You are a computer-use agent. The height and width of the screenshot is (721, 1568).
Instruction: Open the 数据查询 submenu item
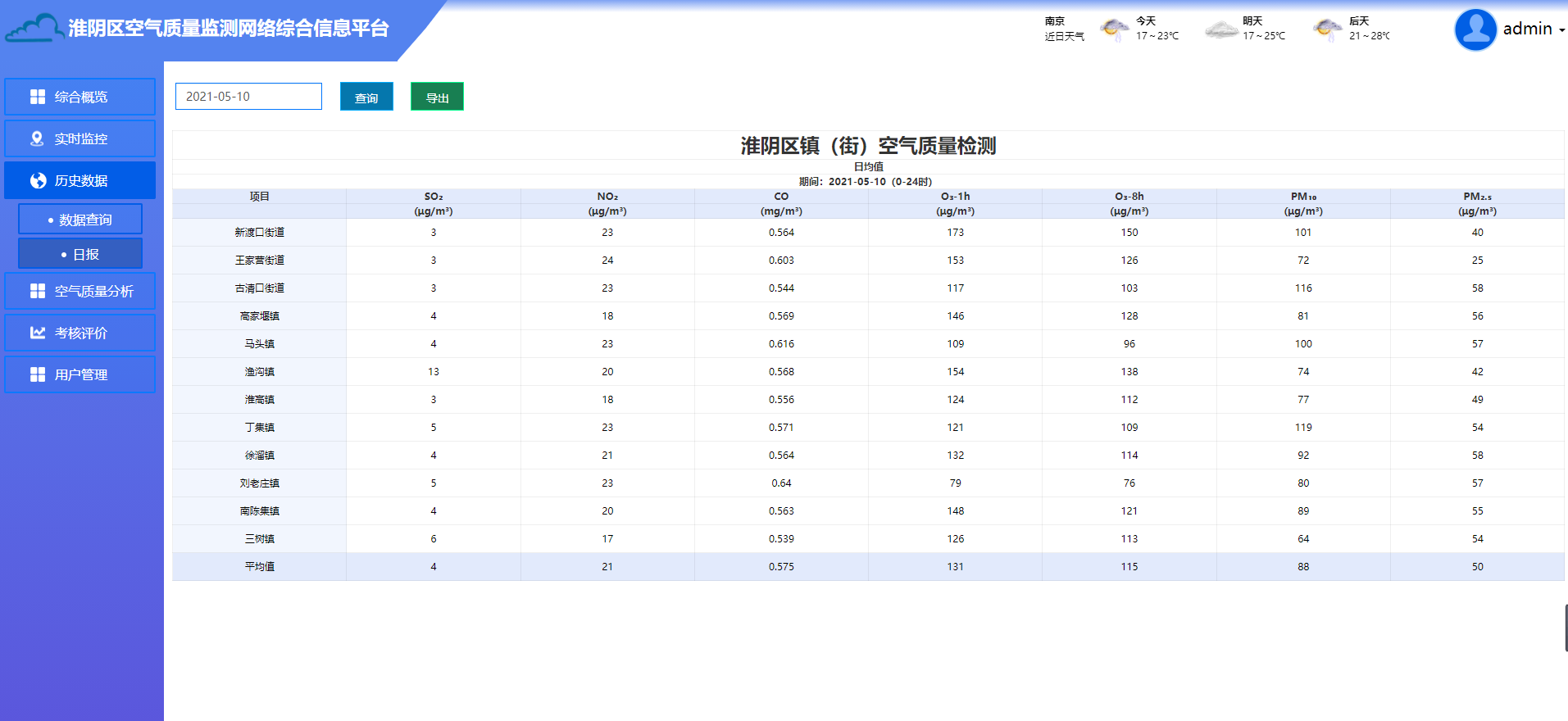click(80, 220)
